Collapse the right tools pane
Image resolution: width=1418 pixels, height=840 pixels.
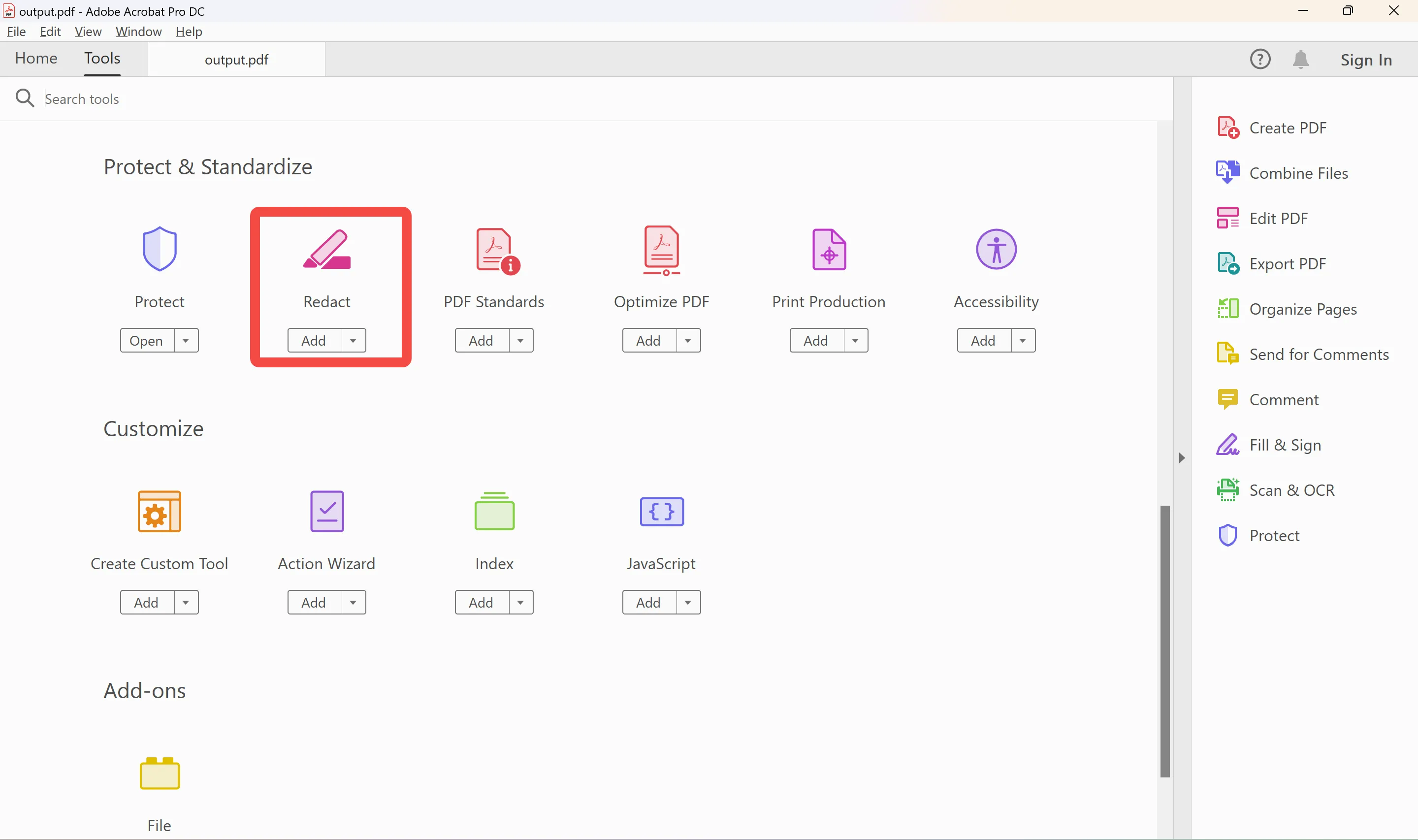tap(1182, 458)
